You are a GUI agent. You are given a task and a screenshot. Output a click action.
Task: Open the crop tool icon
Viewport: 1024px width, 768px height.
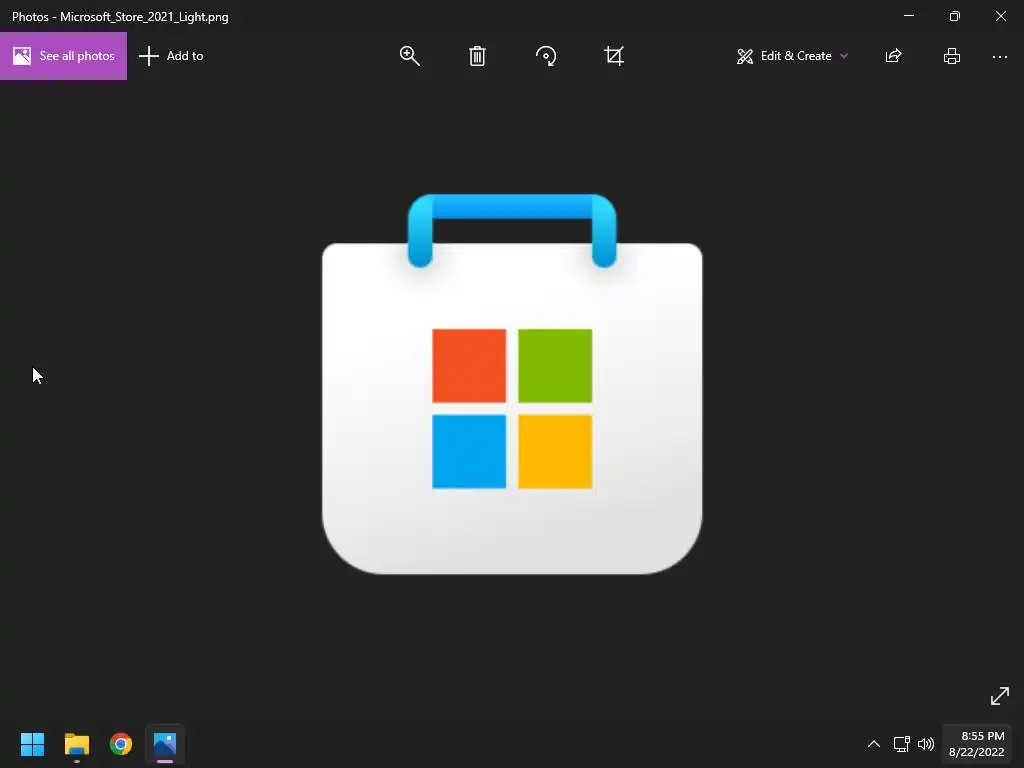614,56
